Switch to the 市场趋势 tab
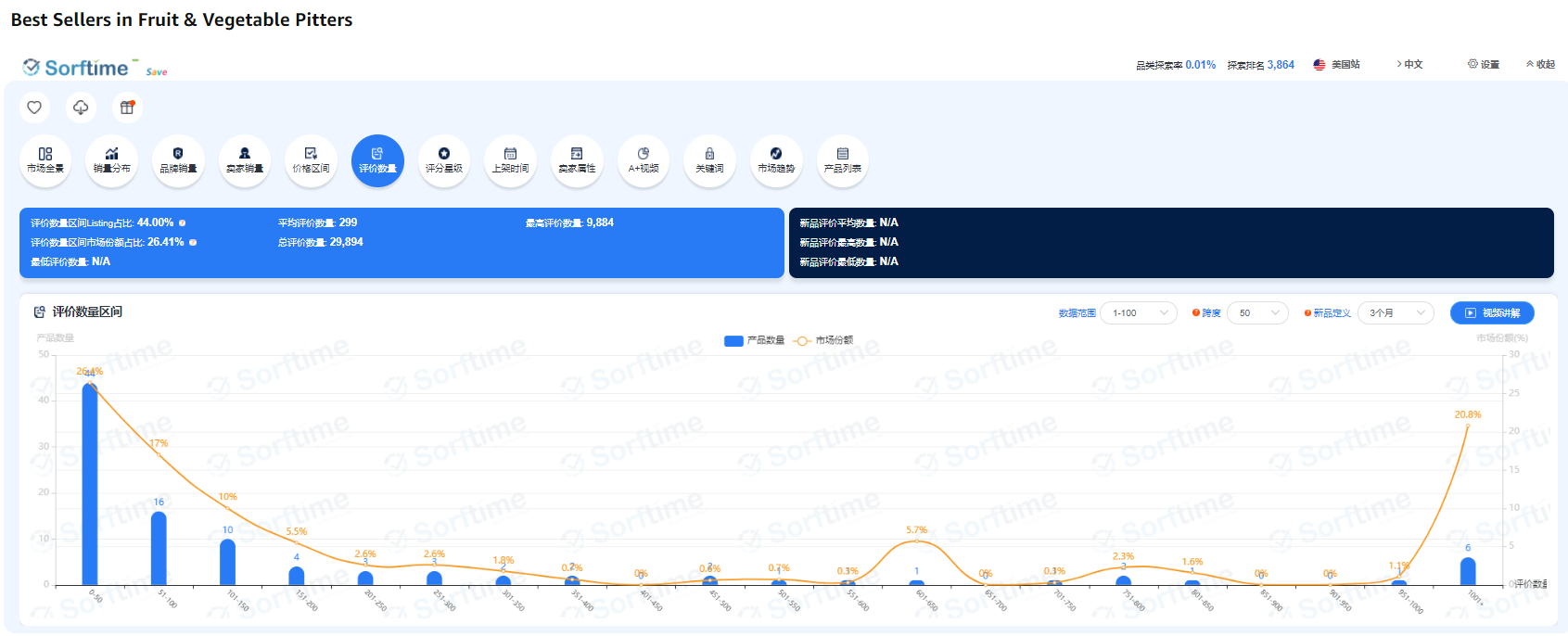This screenshot has height=636, width=1568. point(776,160)
